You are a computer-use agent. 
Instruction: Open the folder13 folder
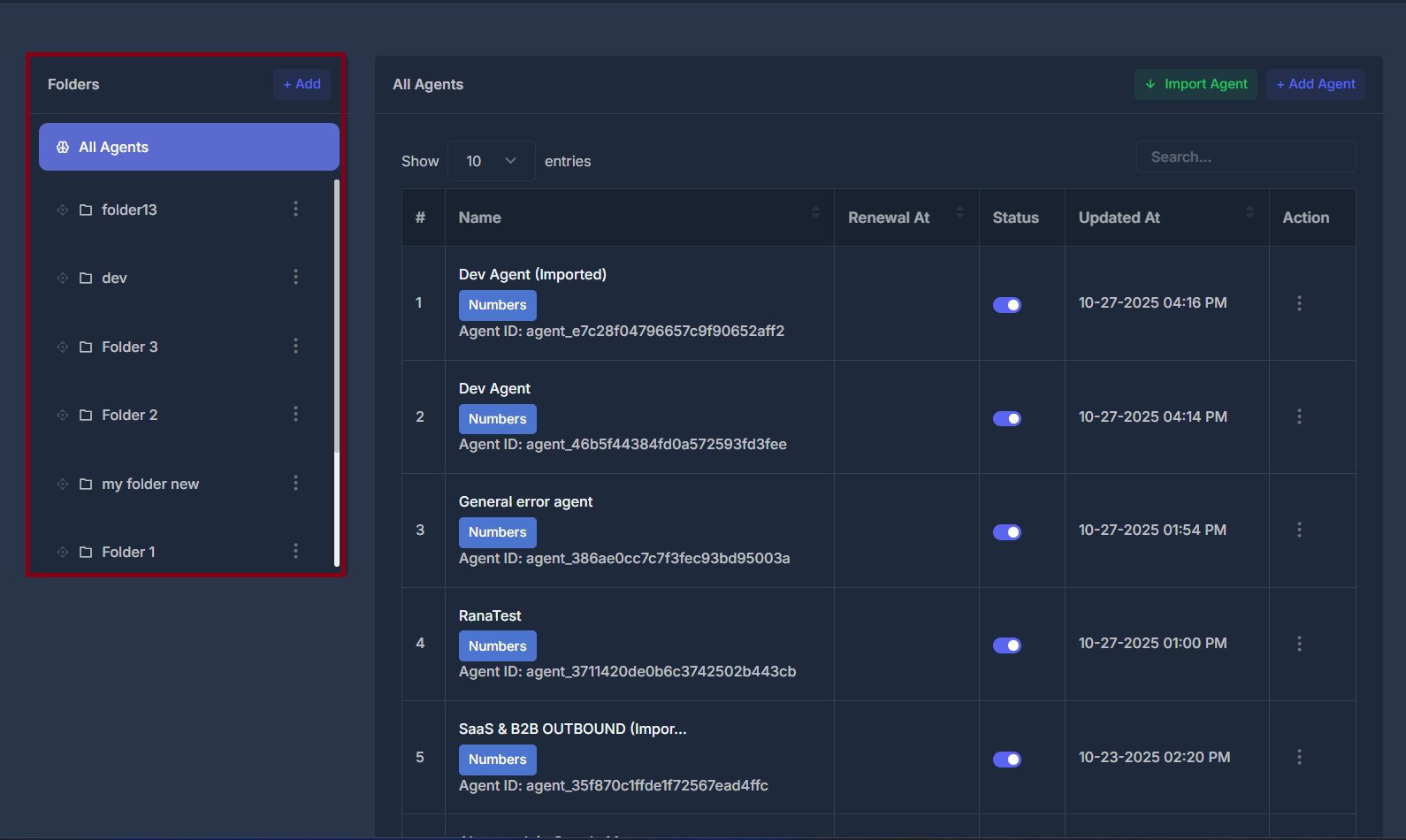pos(129,210)
